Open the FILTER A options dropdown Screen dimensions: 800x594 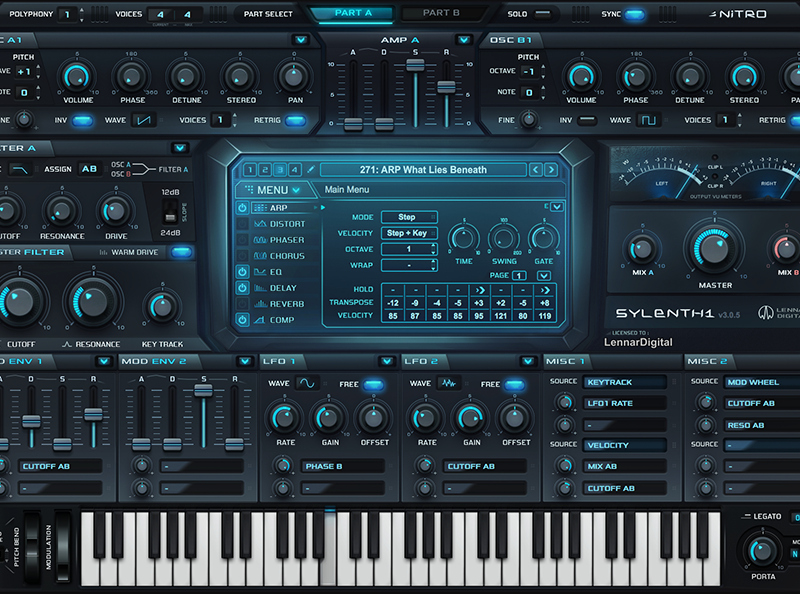(180, 148)
